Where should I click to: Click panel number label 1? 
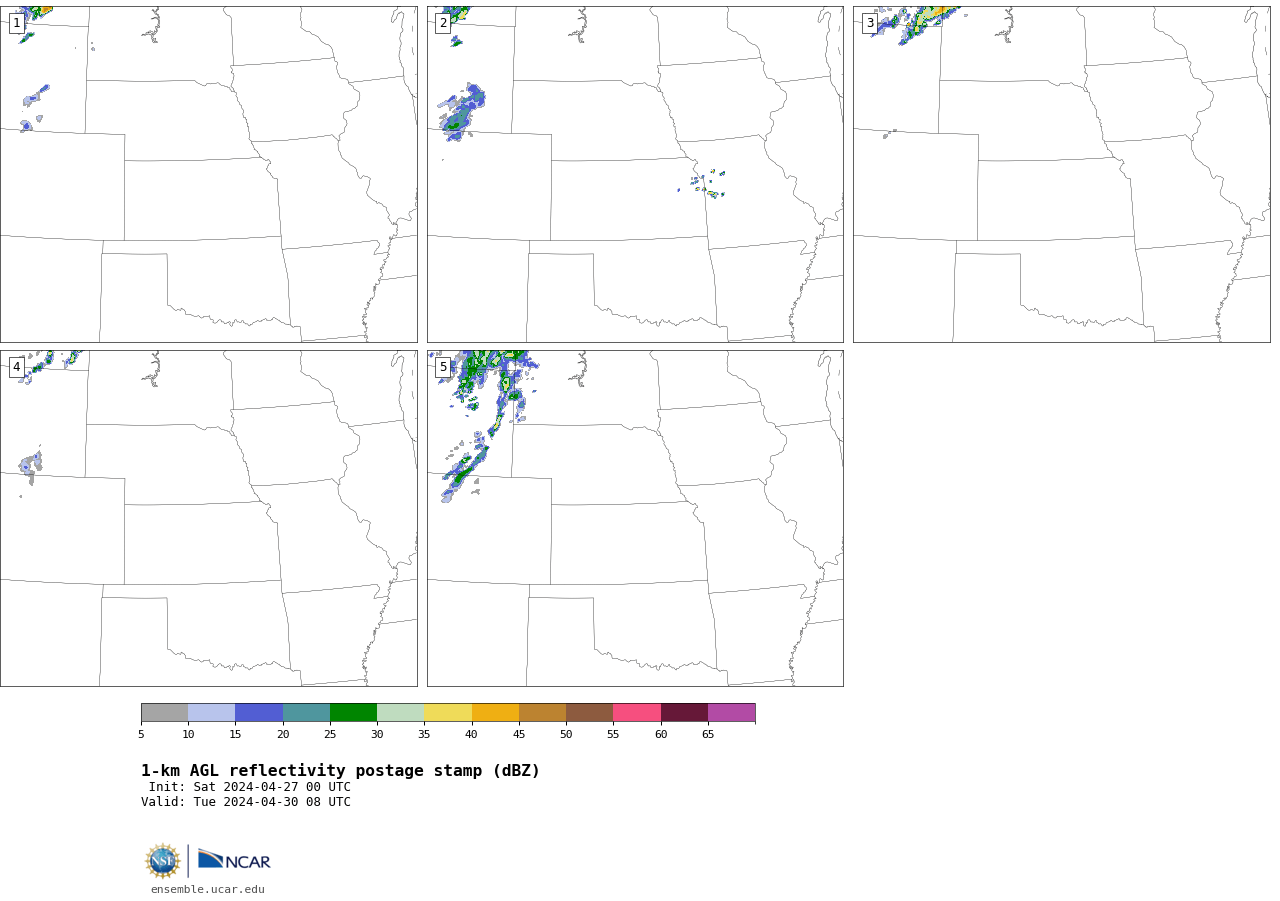pyautogui.click(x=17, y=23)
